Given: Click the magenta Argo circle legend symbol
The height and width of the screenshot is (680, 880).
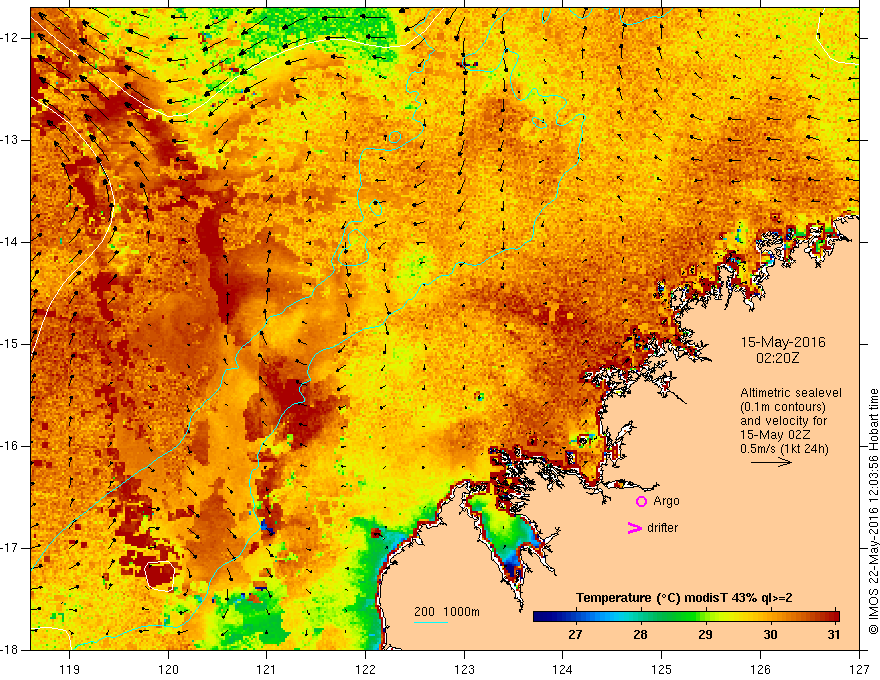Looking at the screenshot, I should pyautogui.click(x=641, y=501).
